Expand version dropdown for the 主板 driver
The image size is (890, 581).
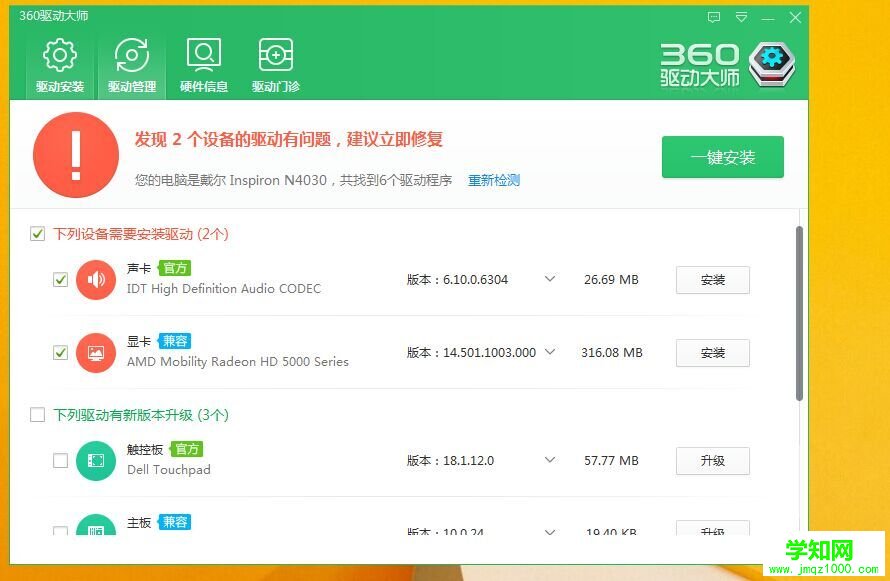pos(549,532)
